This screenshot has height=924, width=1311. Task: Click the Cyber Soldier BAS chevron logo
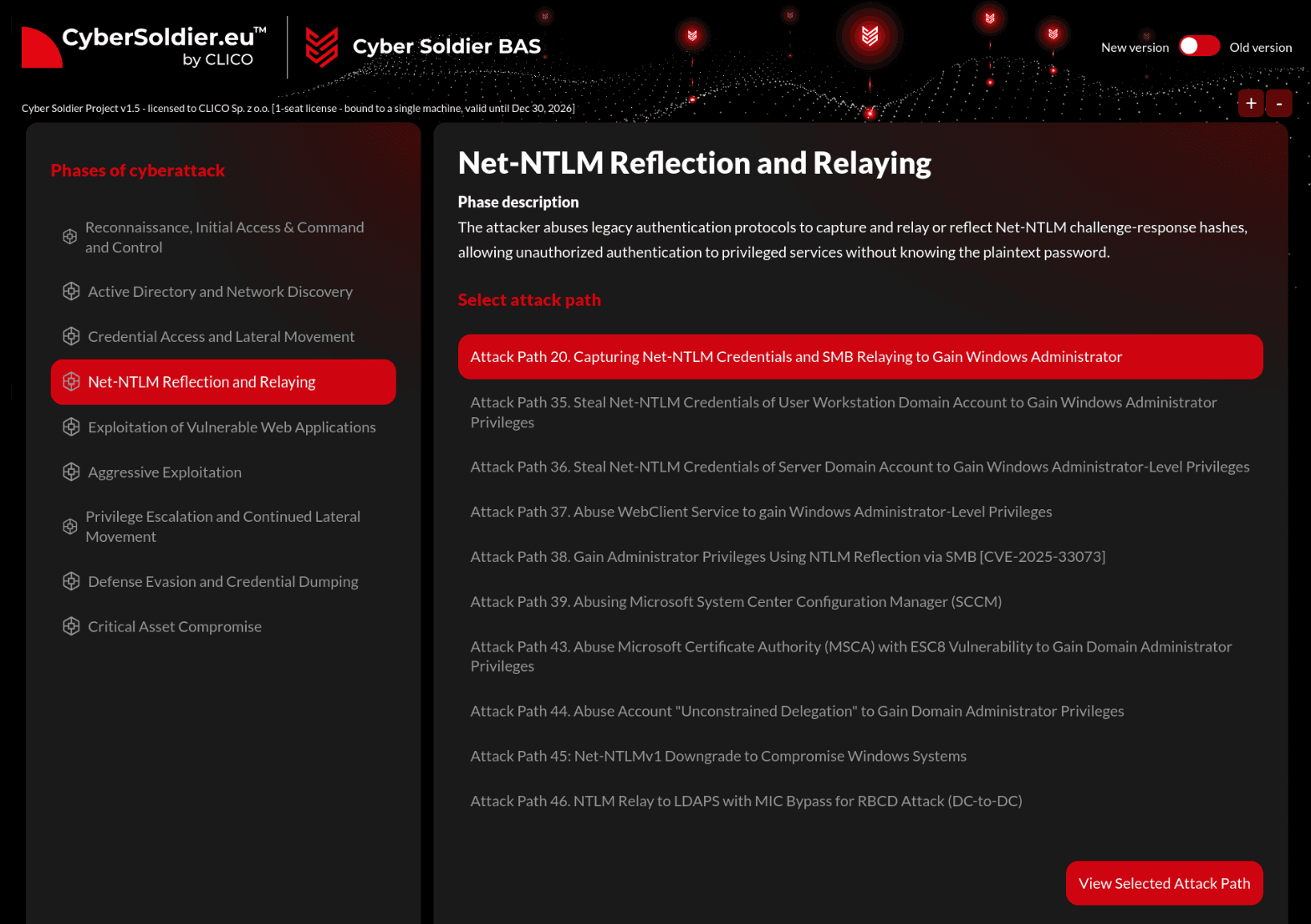(x=322, y=47)
